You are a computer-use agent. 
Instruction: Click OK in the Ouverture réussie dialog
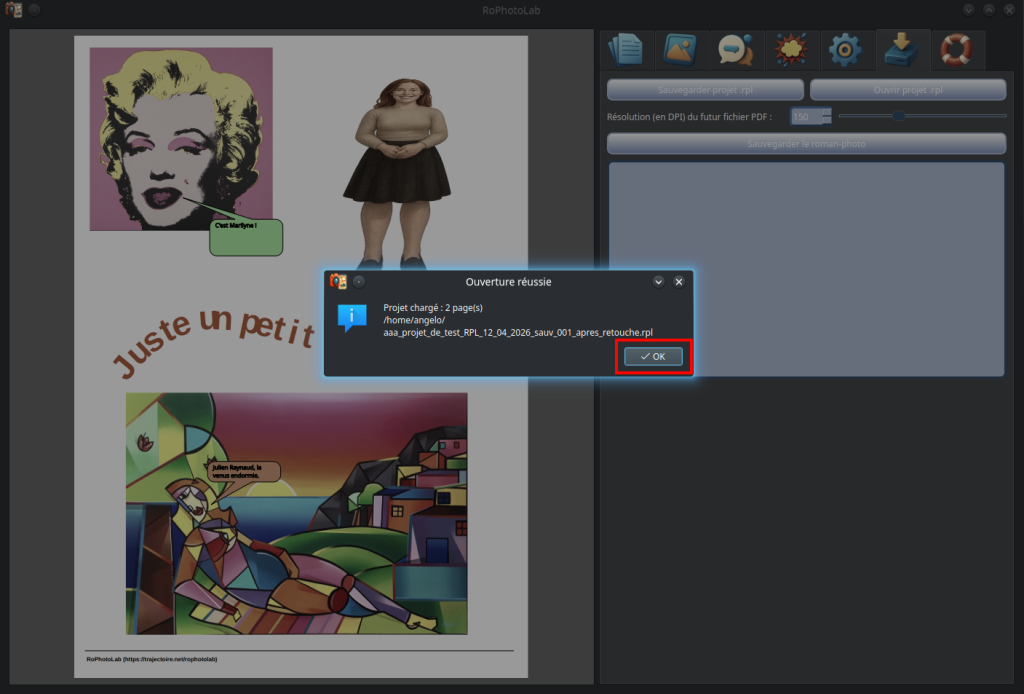tap(654, 357)
